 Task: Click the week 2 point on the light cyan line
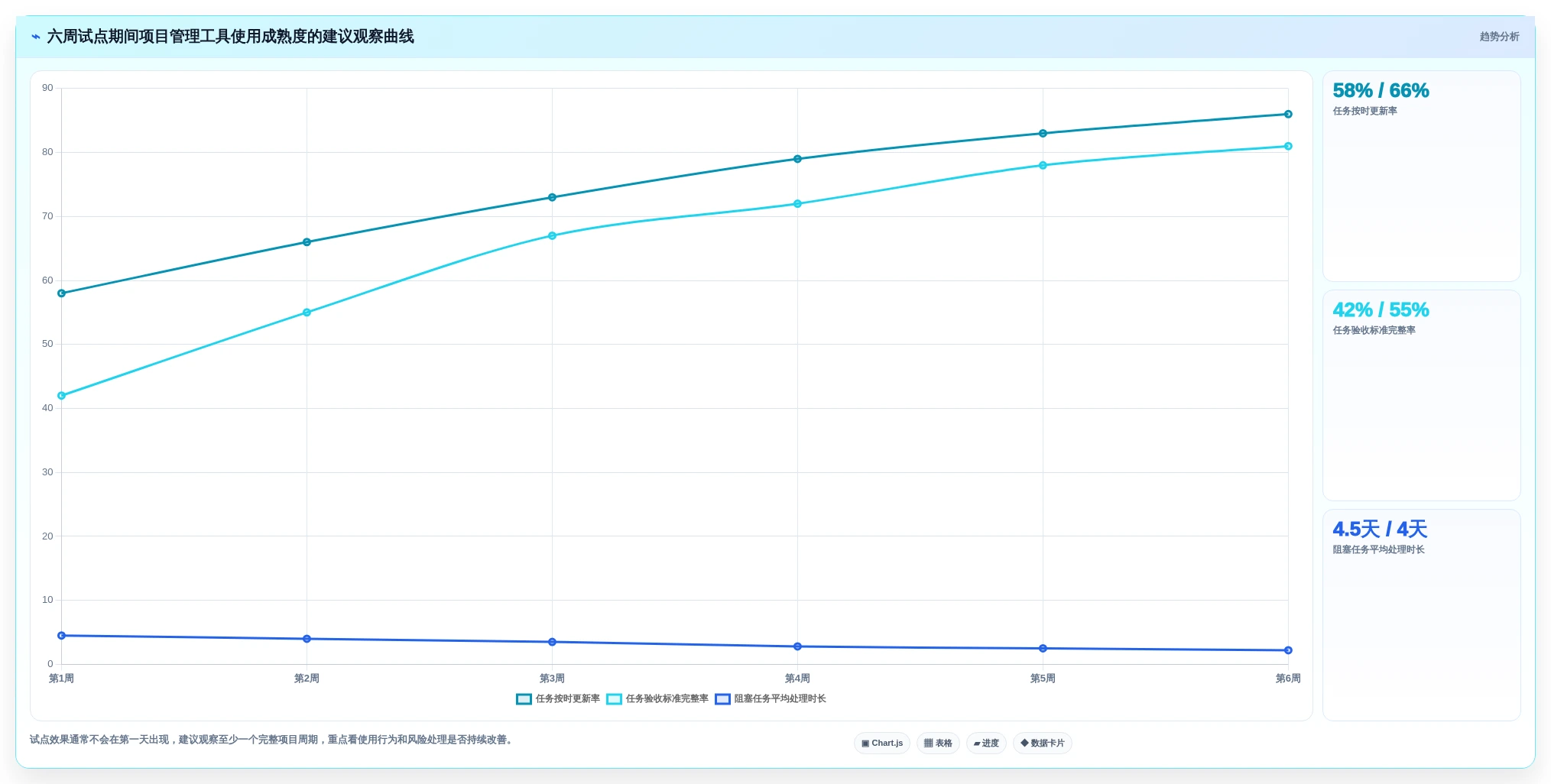point(307,313)
